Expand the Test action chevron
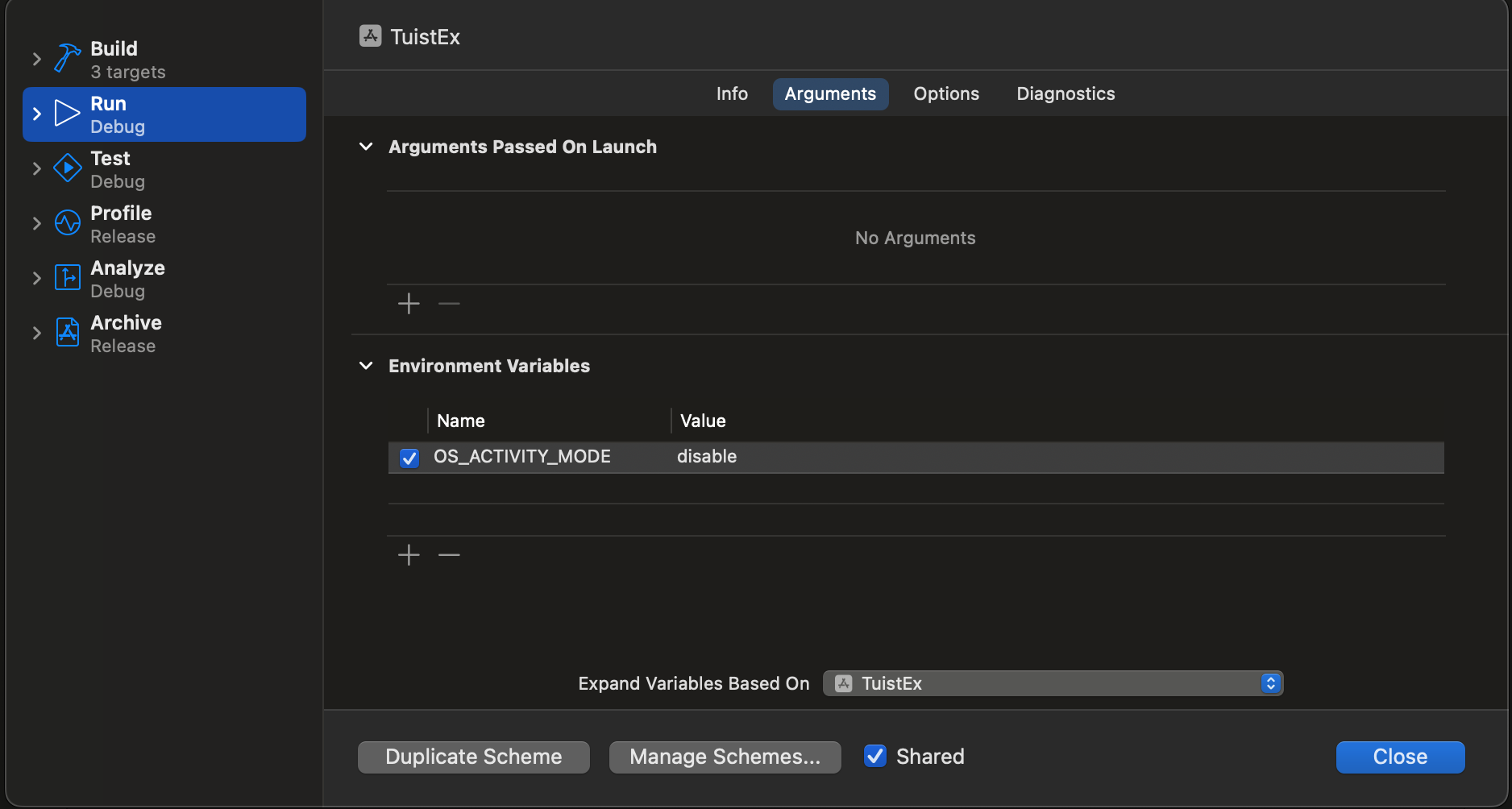This screenshot has height=809, width=1512. click(x=36, y=168)
